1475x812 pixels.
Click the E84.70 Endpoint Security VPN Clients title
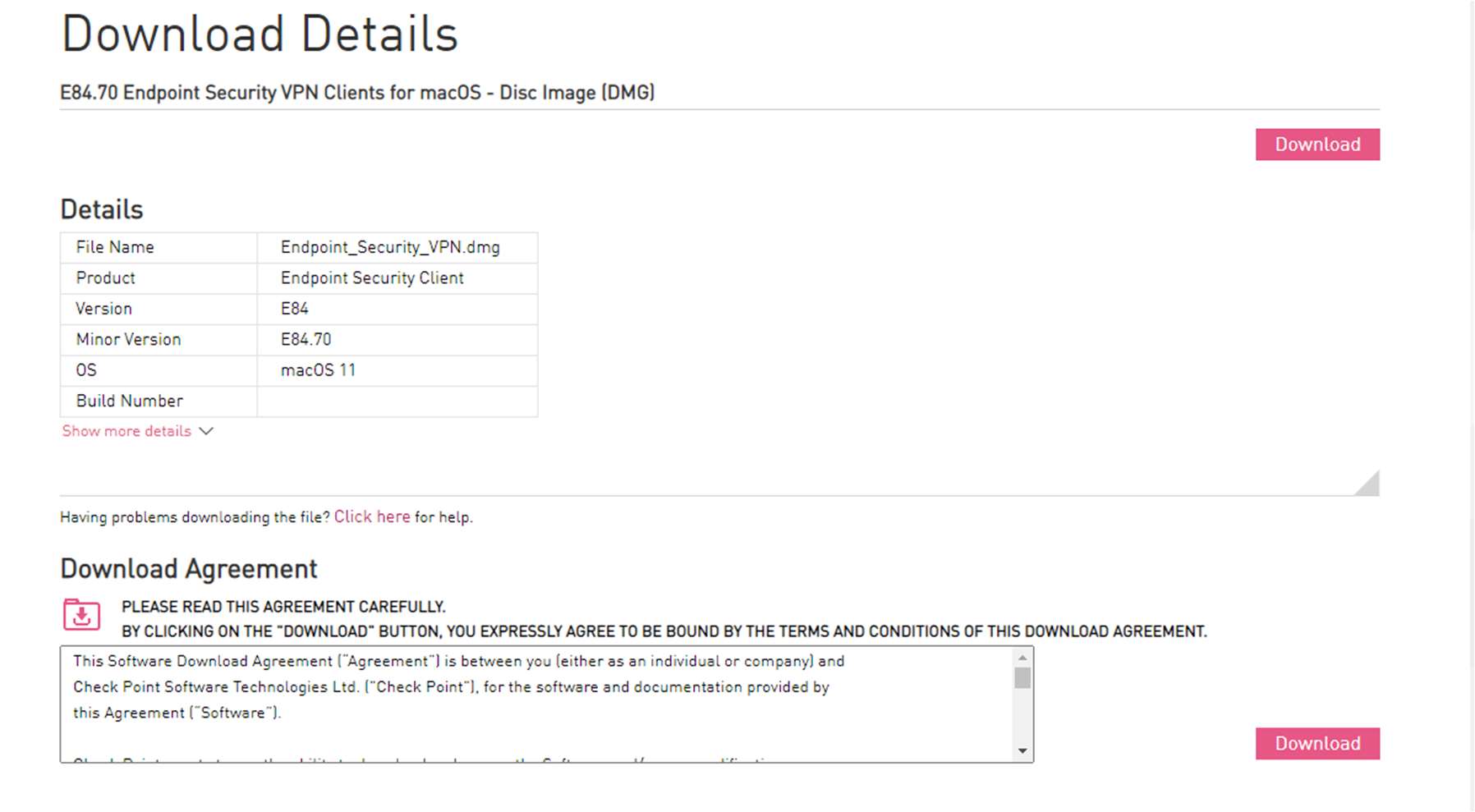click(x=357, y=93)
